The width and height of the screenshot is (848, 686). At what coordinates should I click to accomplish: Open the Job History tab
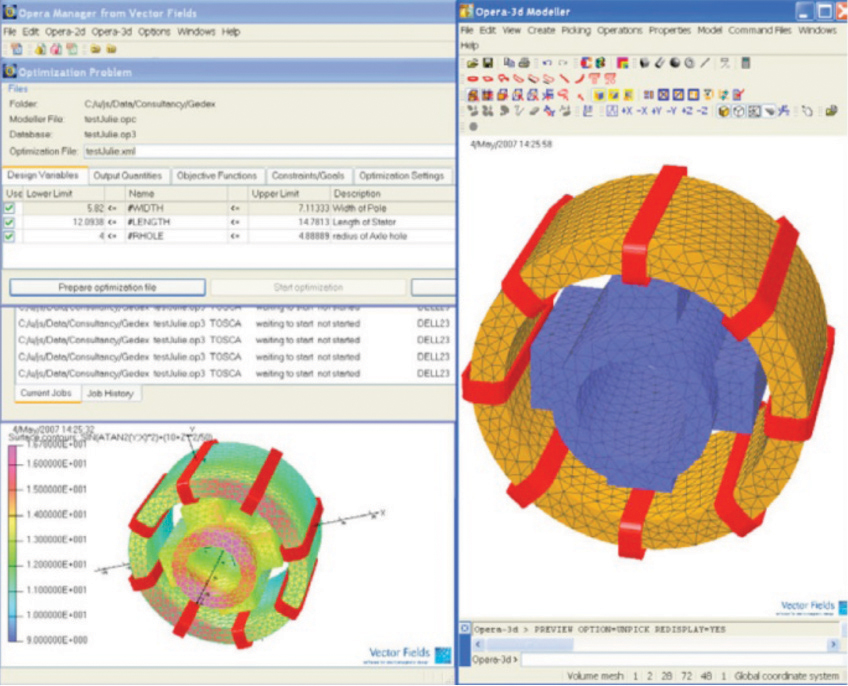click(109, 394)
